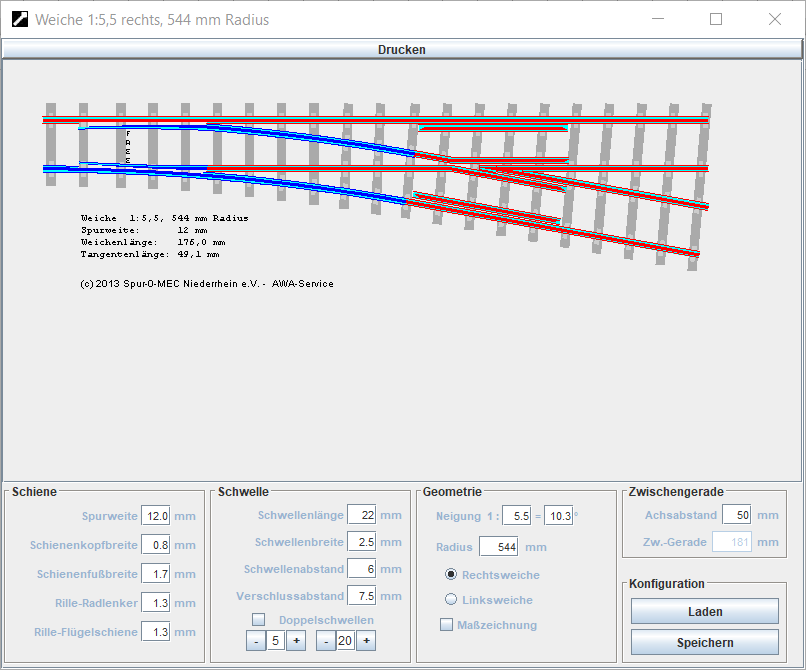
Task: Click minus button left of value 20
Action: 326,641
